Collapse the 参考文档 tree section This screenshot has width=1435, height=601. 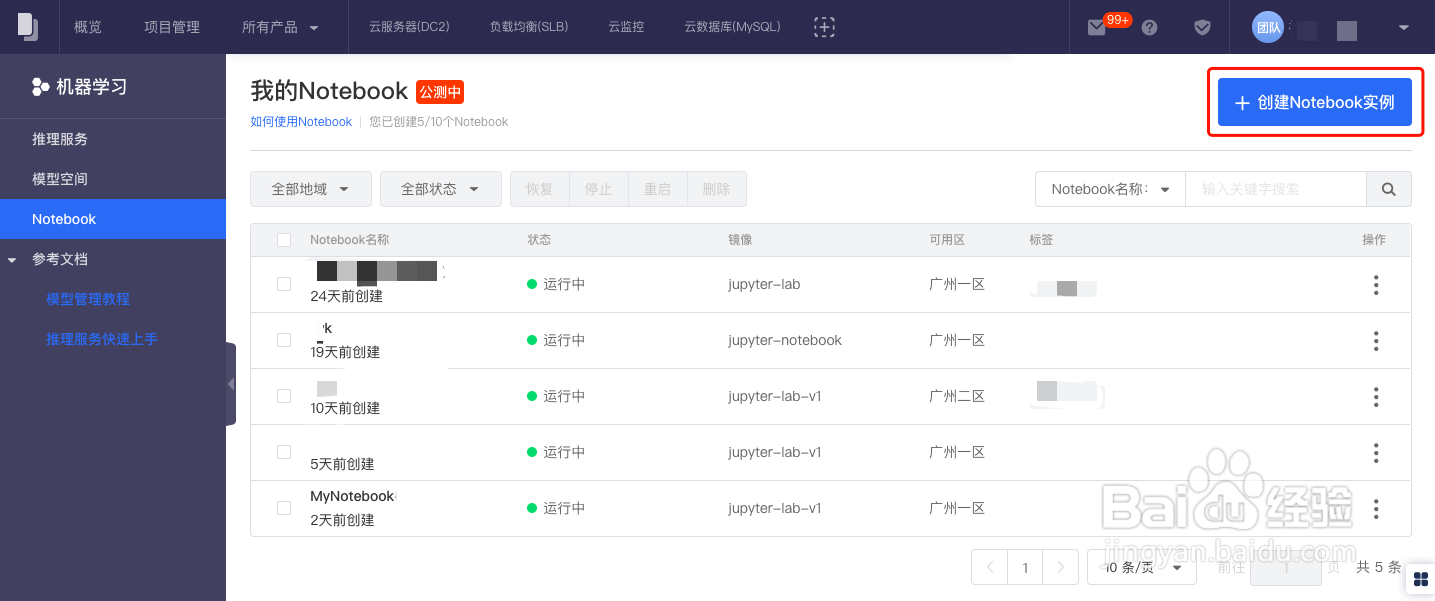click(x=12, y=260)
